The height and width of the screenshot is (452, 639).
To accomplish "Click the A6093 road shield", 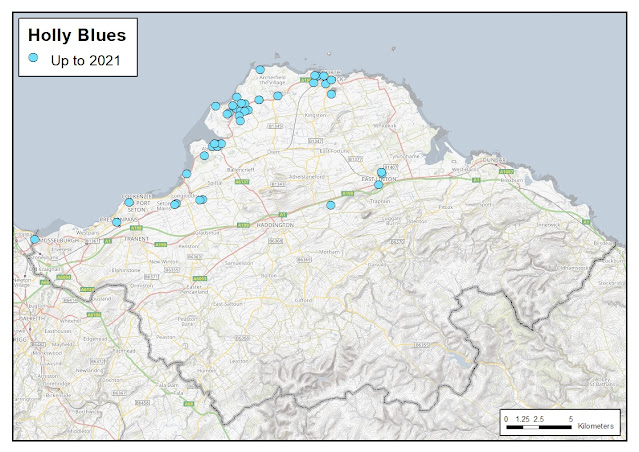I will tap(200, 279).
